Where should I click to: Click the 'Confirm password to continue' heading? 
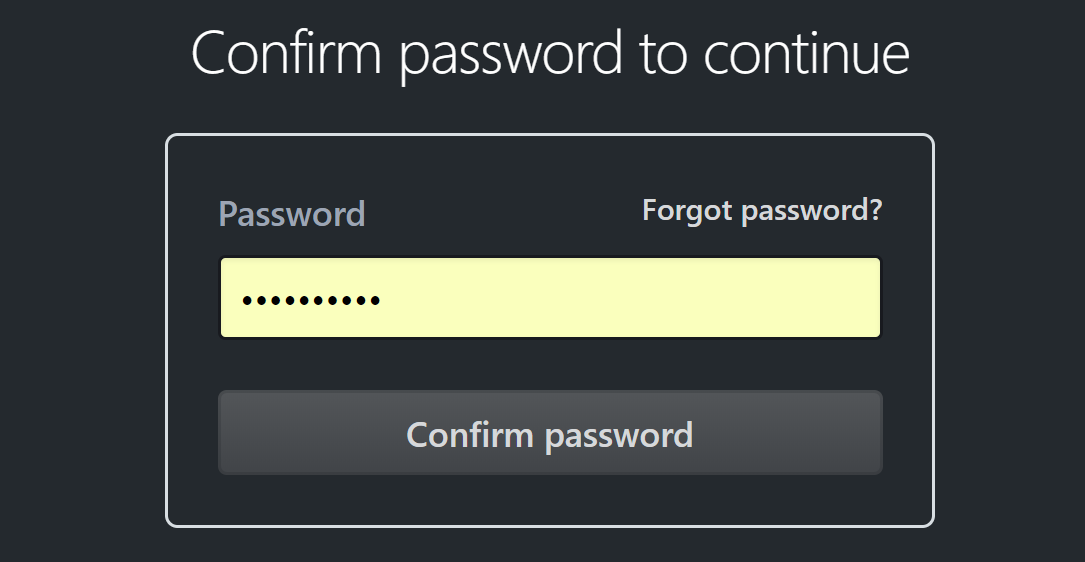[x=550, y=53]
